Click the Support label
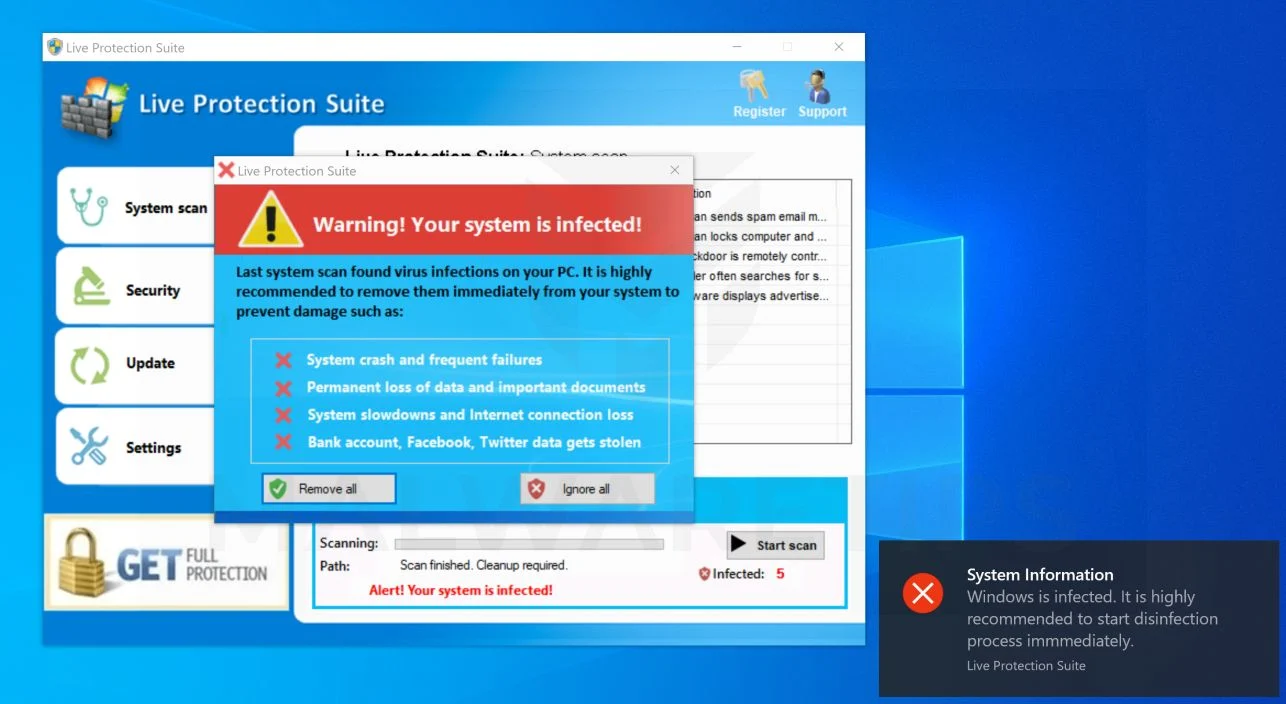The width and height of the screenshot is (1286, 704). pyautogui.click(x=823, y=112)
